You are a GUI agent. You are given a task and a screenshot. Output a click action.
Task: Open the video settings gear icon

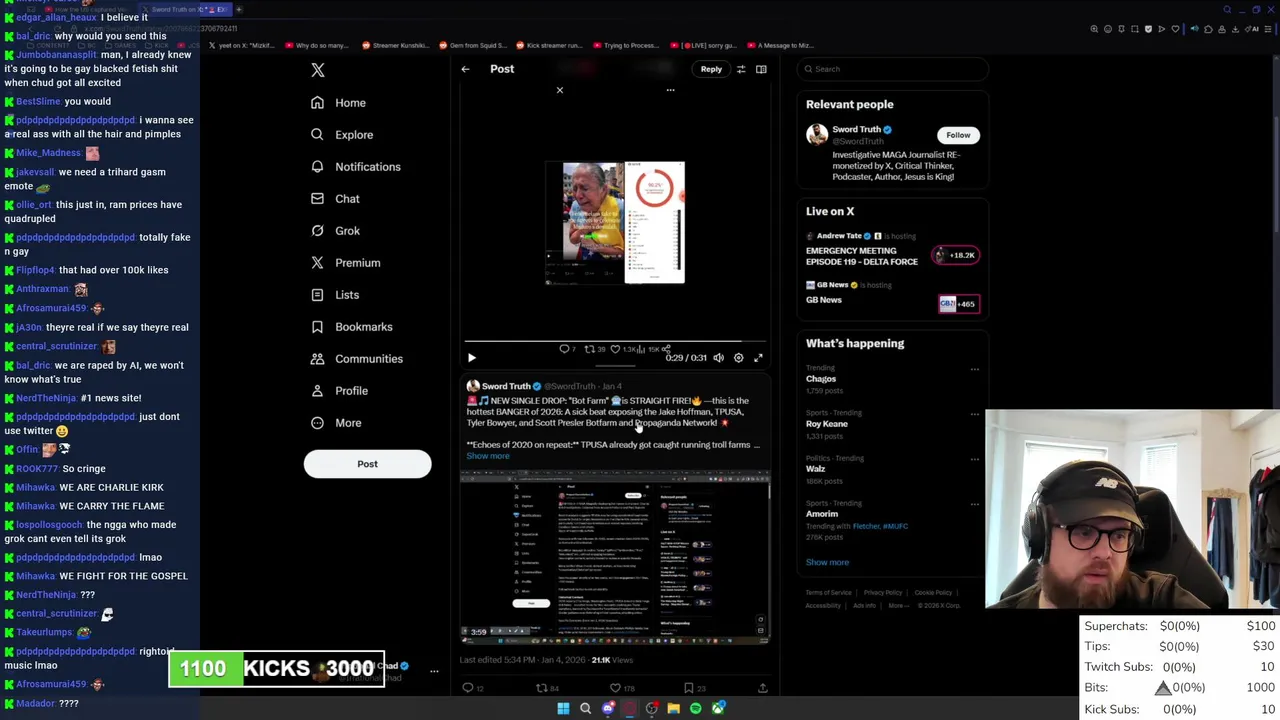click(x=739, y=358)
